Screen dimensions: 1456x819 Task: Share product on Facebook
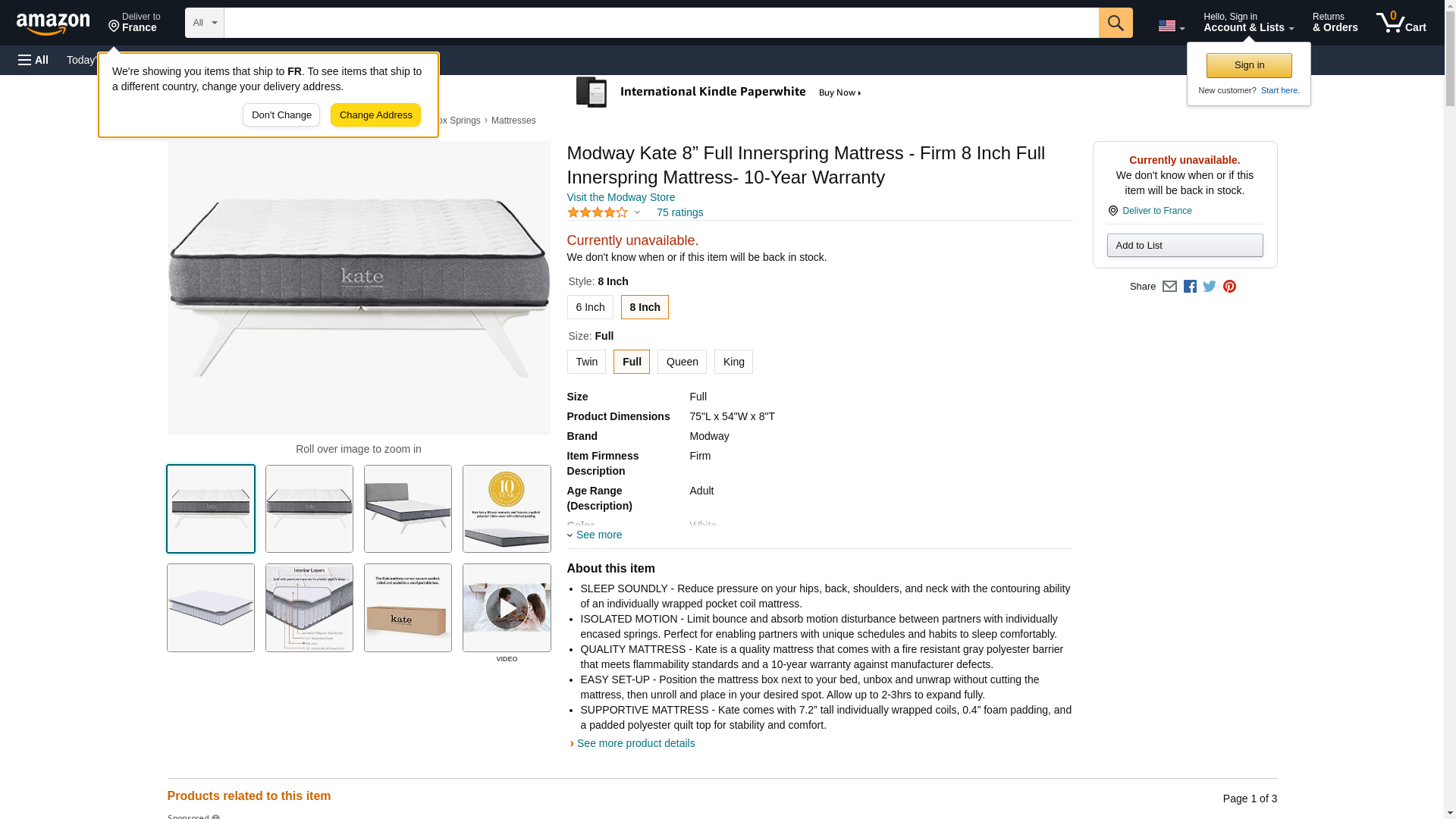click(x=1190, y=287)
